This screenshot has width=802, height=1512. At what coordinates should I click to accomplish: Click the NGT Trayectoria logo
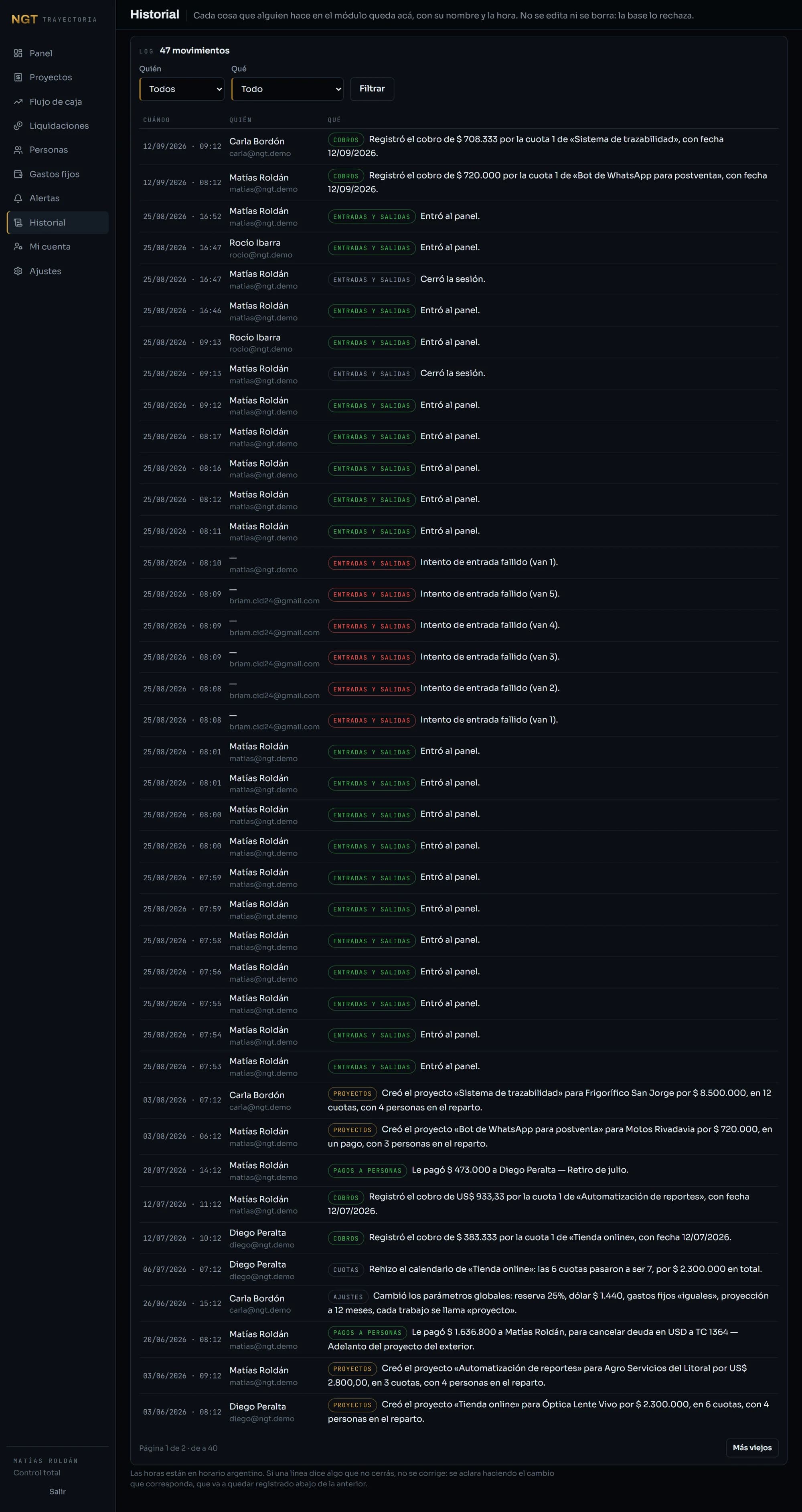[x=54, y=19]
